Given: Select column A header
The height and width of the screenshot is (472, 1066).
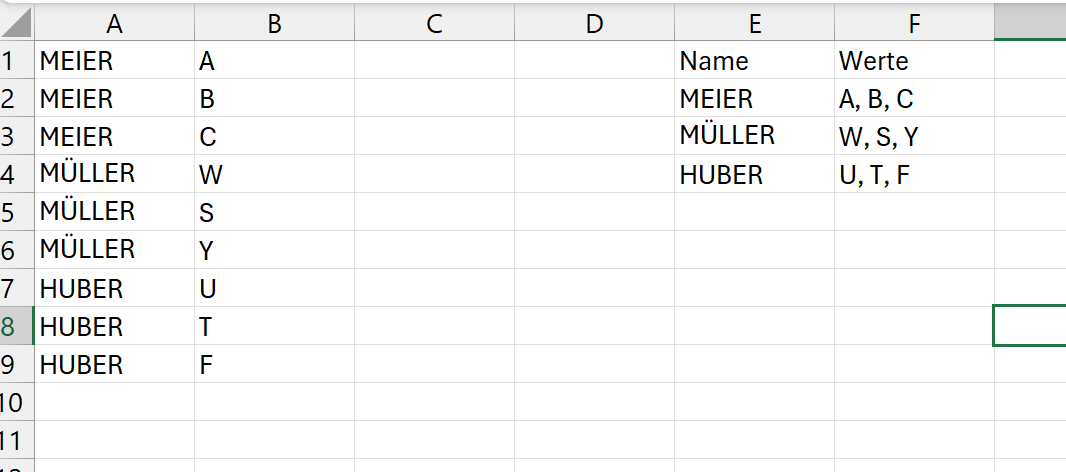Looking at the screenshot, I should pos(114,24).
